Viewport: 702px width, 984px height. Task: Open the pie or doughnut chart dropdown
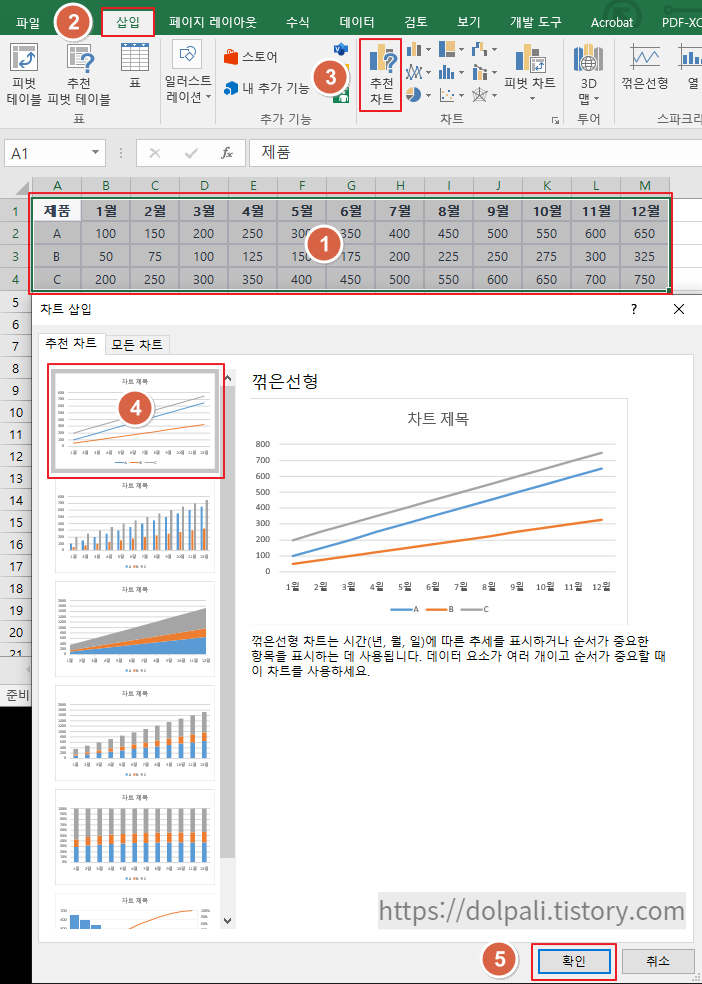(x=418, y=95)
